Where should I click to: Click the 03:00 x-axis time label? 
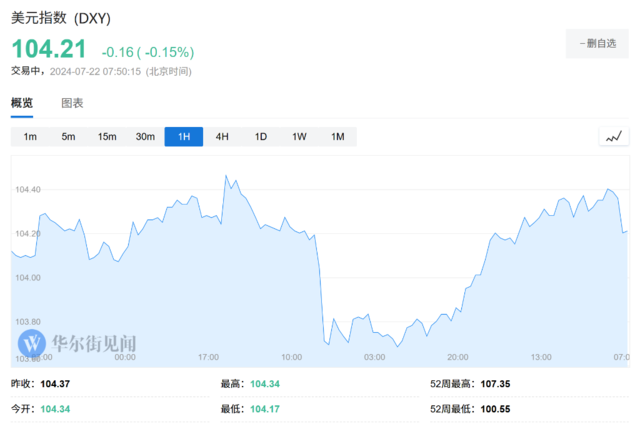click(374, 357)
